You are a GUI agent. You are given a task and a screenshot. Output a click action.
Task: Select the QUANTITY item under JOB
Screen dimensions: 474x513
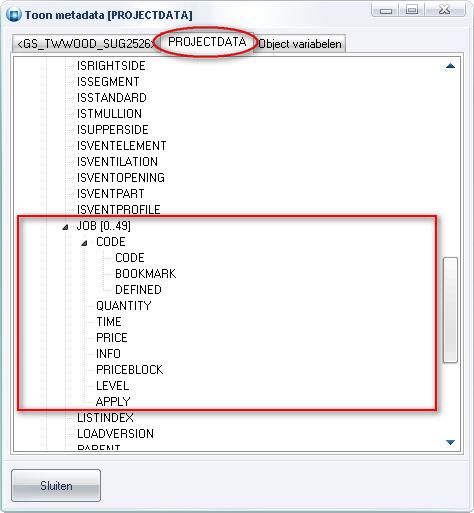coord(124,306)
